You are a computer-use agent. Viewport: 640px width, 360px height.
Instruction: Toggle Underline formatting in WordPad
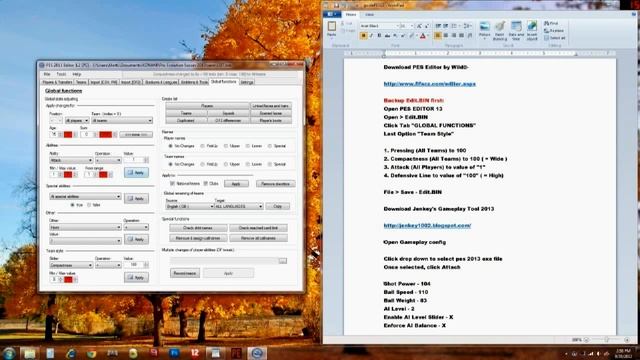pyautogui.click(x=379, y=36)
